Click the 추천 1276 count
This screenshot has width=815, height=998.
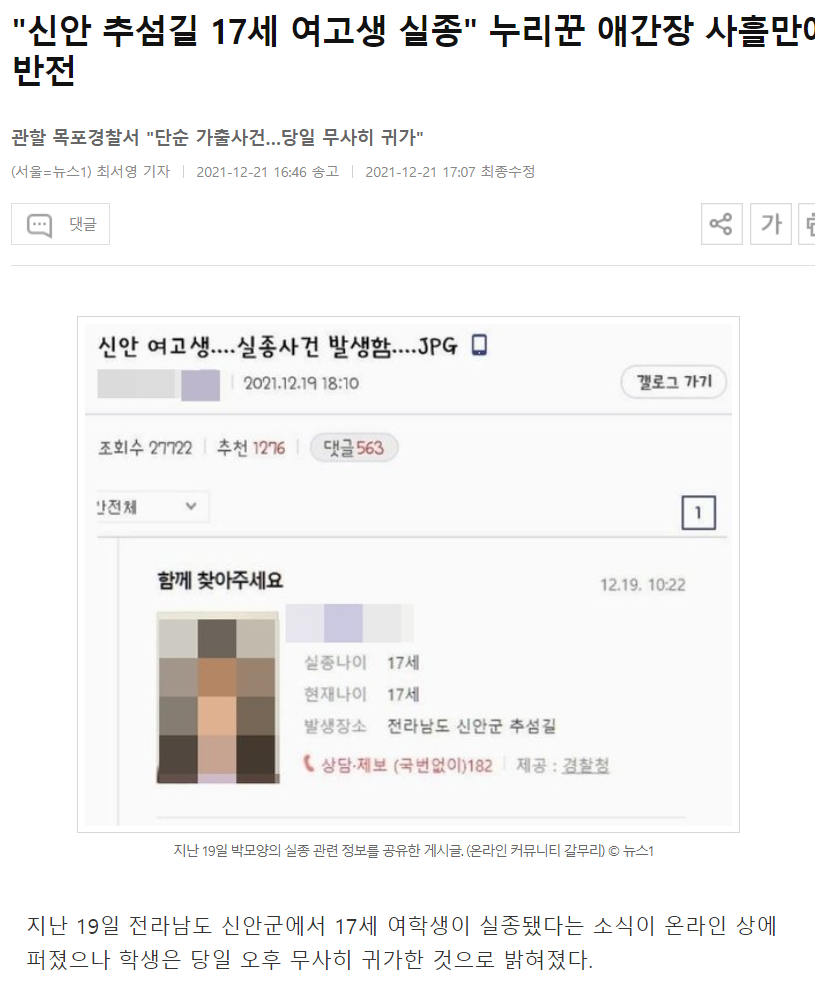(x=251, y=448)
